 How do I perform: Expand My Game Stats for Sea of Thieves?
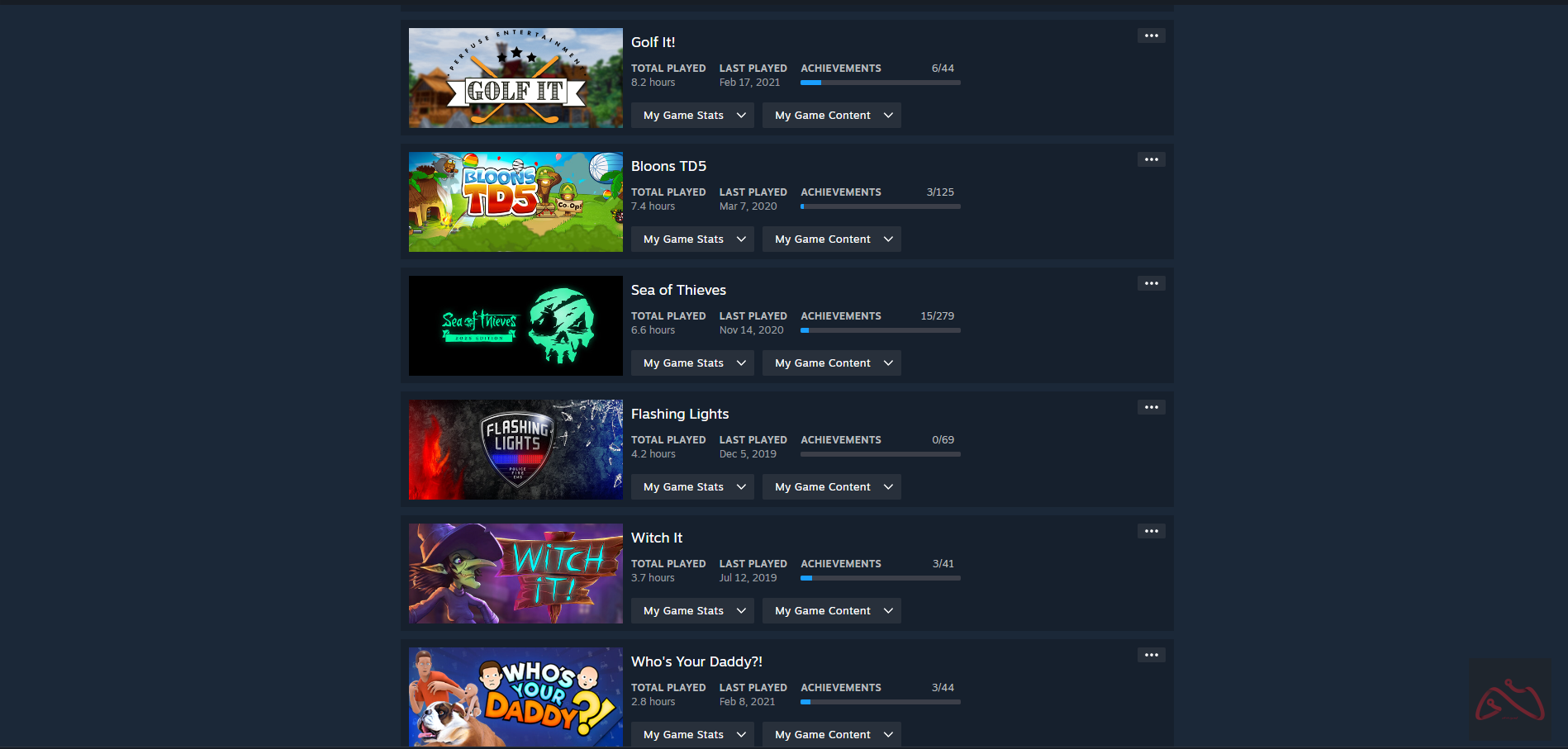692,363
